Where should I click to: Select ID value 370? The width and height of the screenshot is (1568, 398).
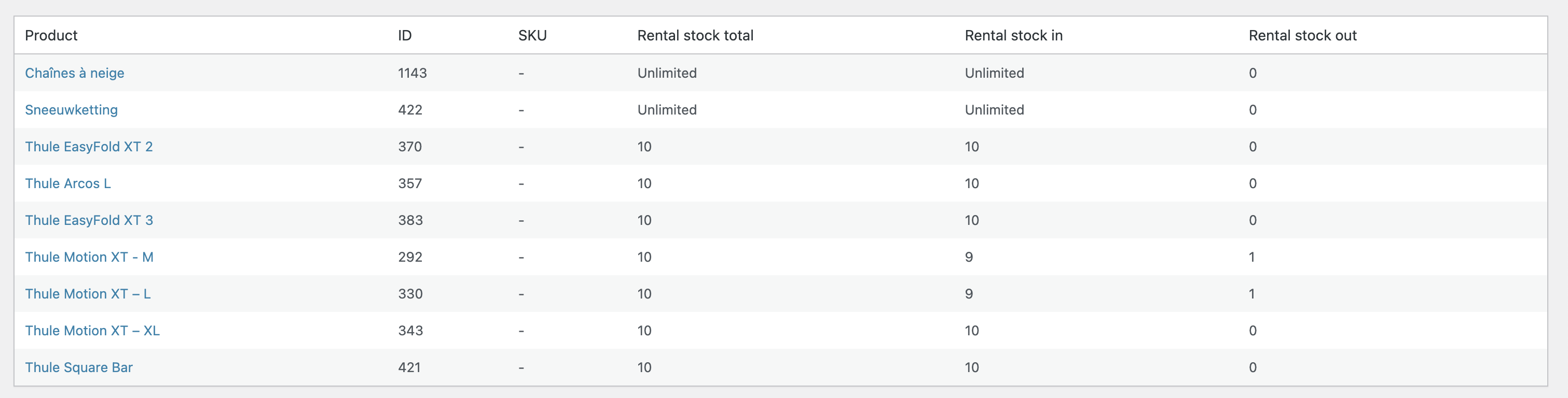pyautogui.click(x=410, y=147)
